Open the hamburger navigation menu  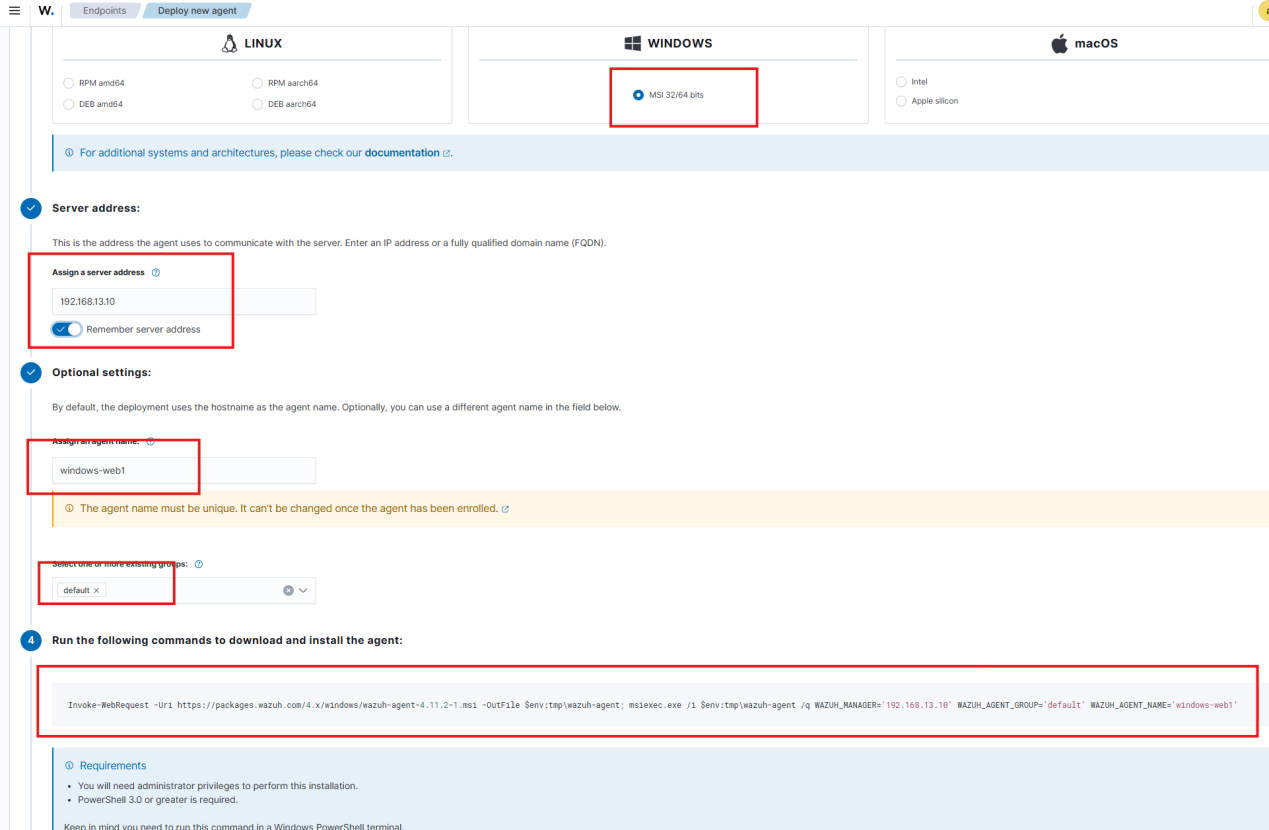point(14,10)
